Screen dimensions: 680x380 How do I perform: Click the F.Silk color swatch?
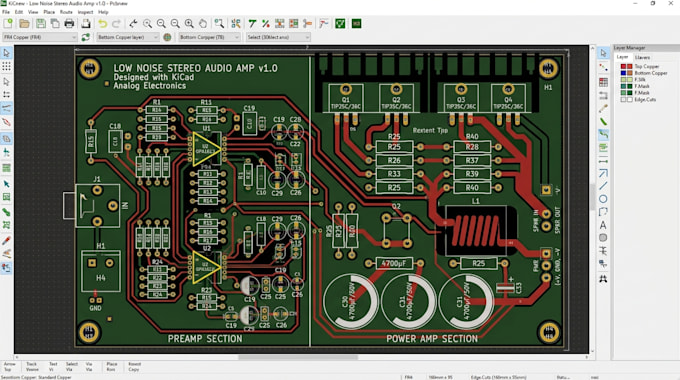pos(623,80)
